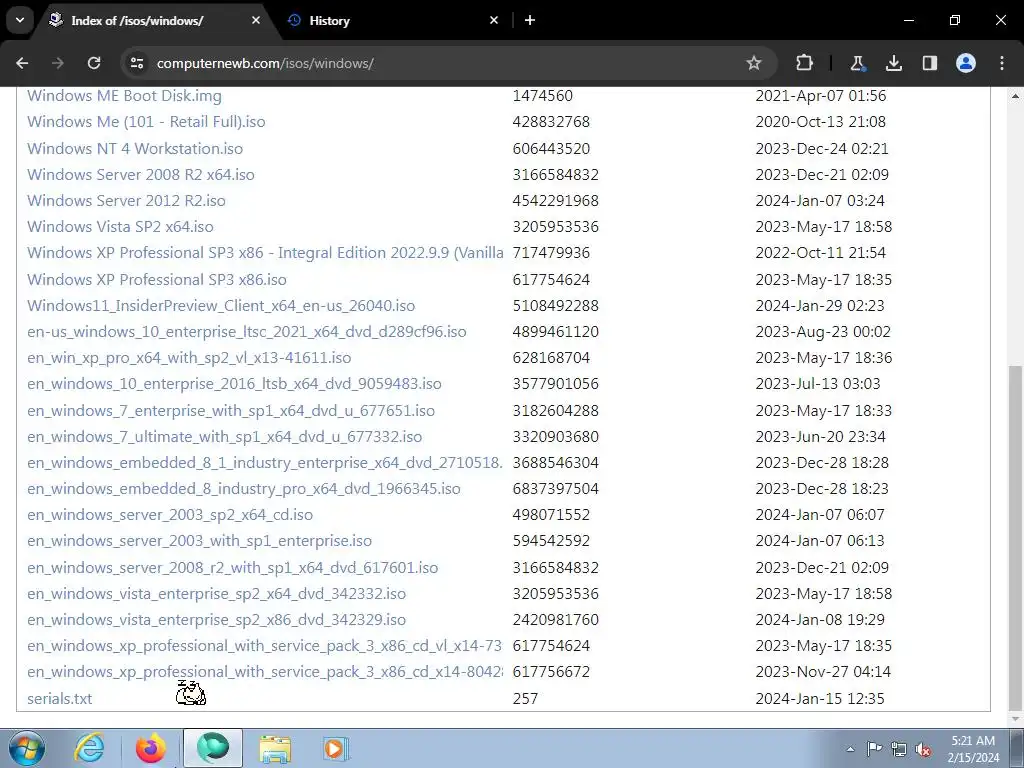Reload the current page
Image resolution: width=1024 pixels, height=768 pixels.
click(x=94, y=63)
